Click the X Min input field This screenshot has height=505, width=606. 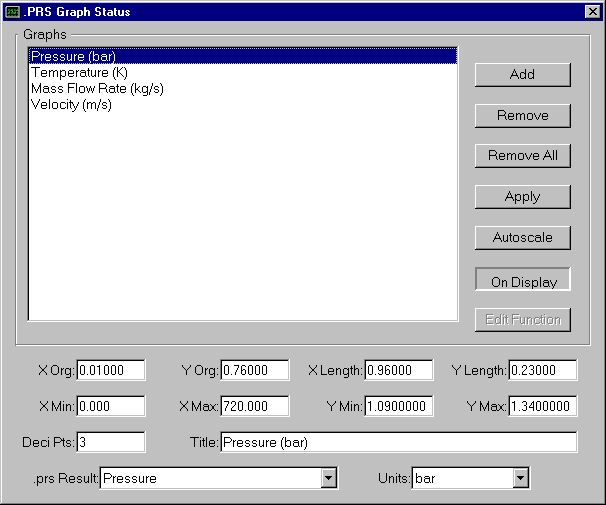pyautogui.click(x=111, y=406)
